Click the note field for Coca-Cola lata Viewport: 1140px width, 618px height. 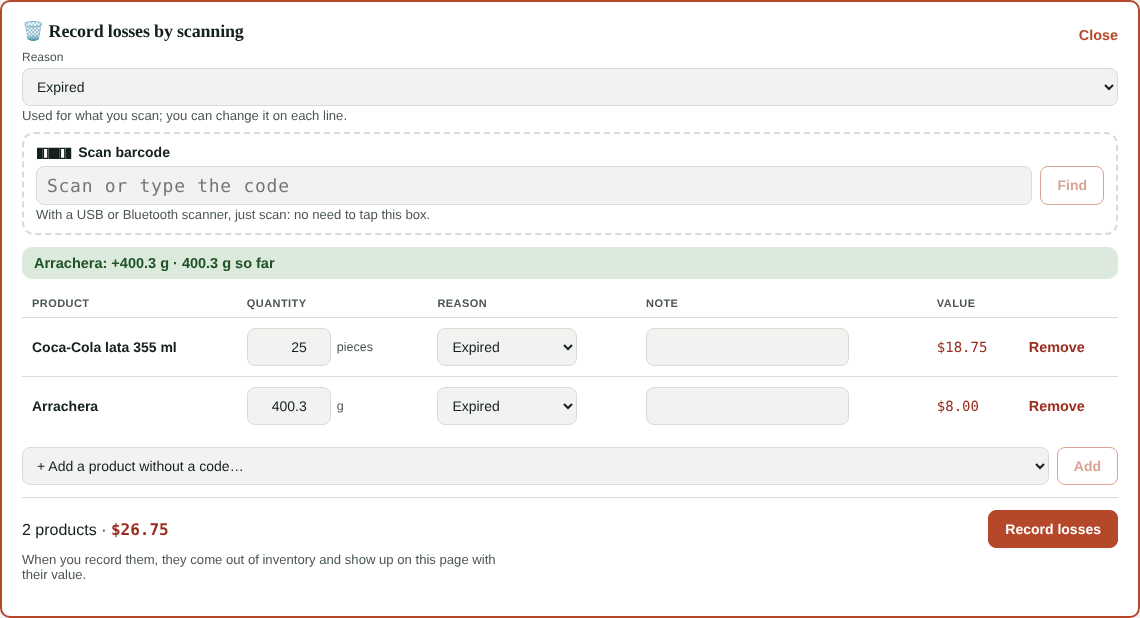tap(747, 347)
